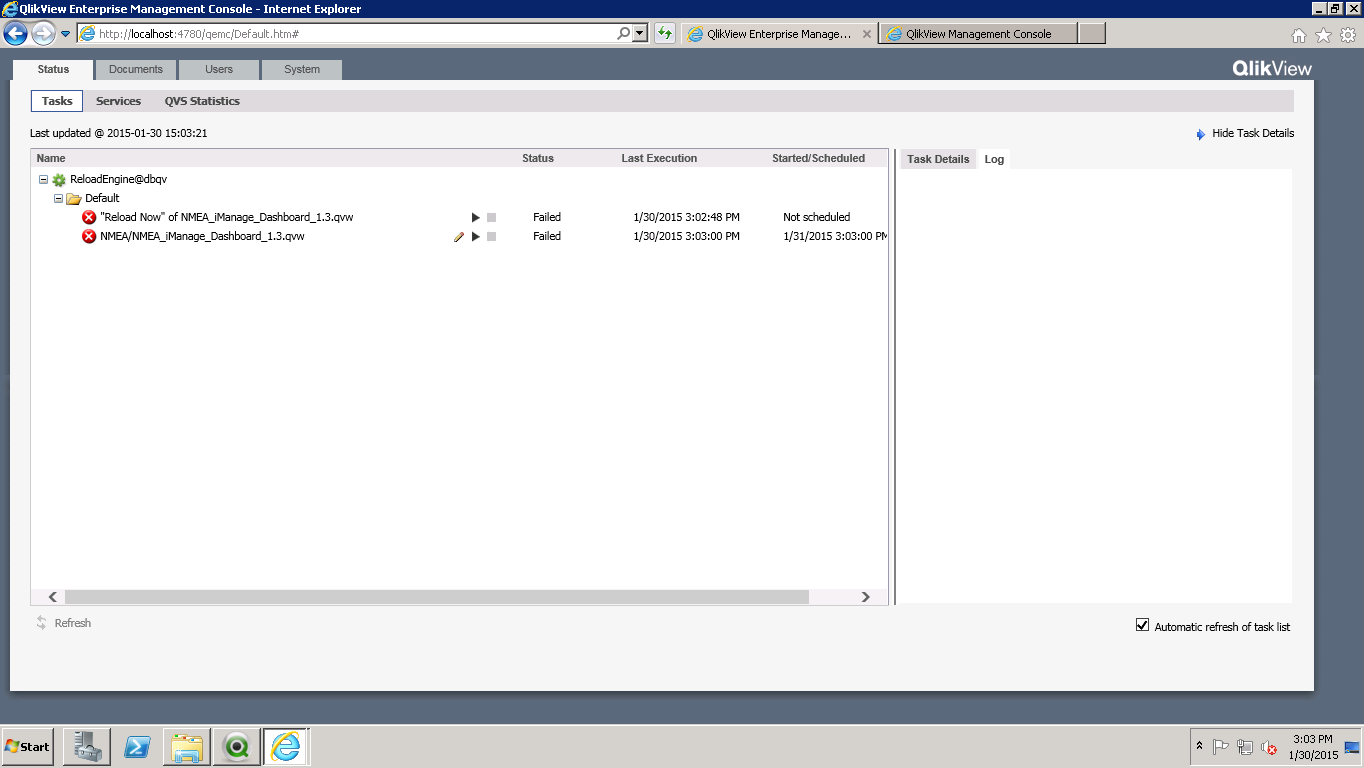Sort by the Name column header
The width and height of the screenshot is (1364, 768).
(51, 158)
